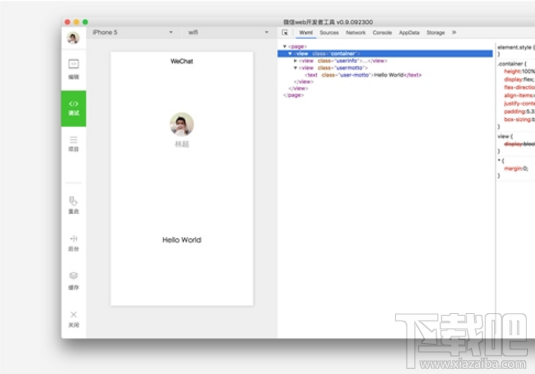This screenshot has height=374, width=535.
Task: Open the Edit (编辑) sidebar icon
Action: [x=73, y=69]
